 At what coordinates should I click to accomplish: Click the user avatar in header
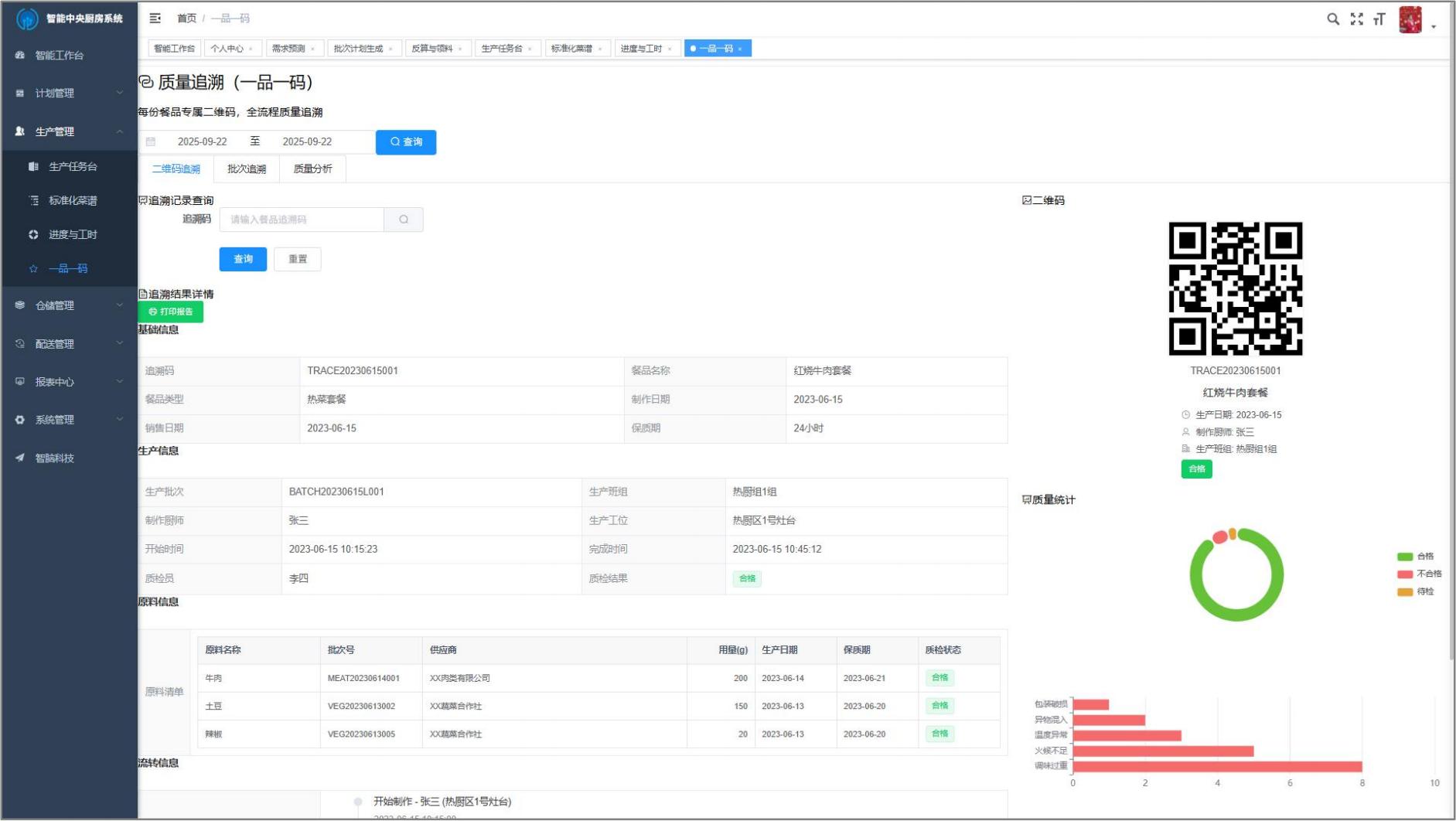[1410, 19]
